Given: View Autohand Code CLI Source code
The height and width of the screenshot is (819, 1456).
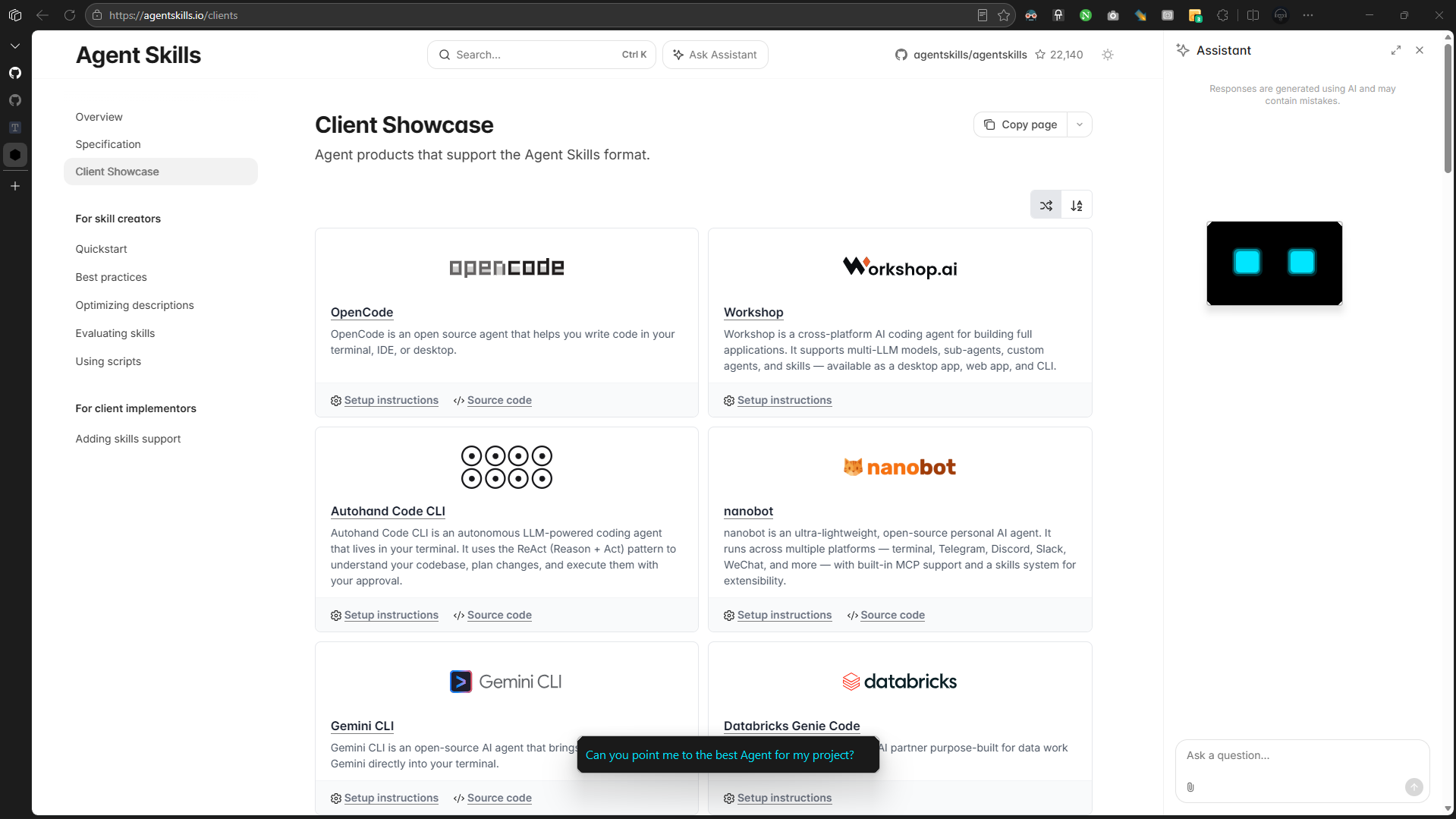Looking at the screenshot, I should (x=499, y=615).
